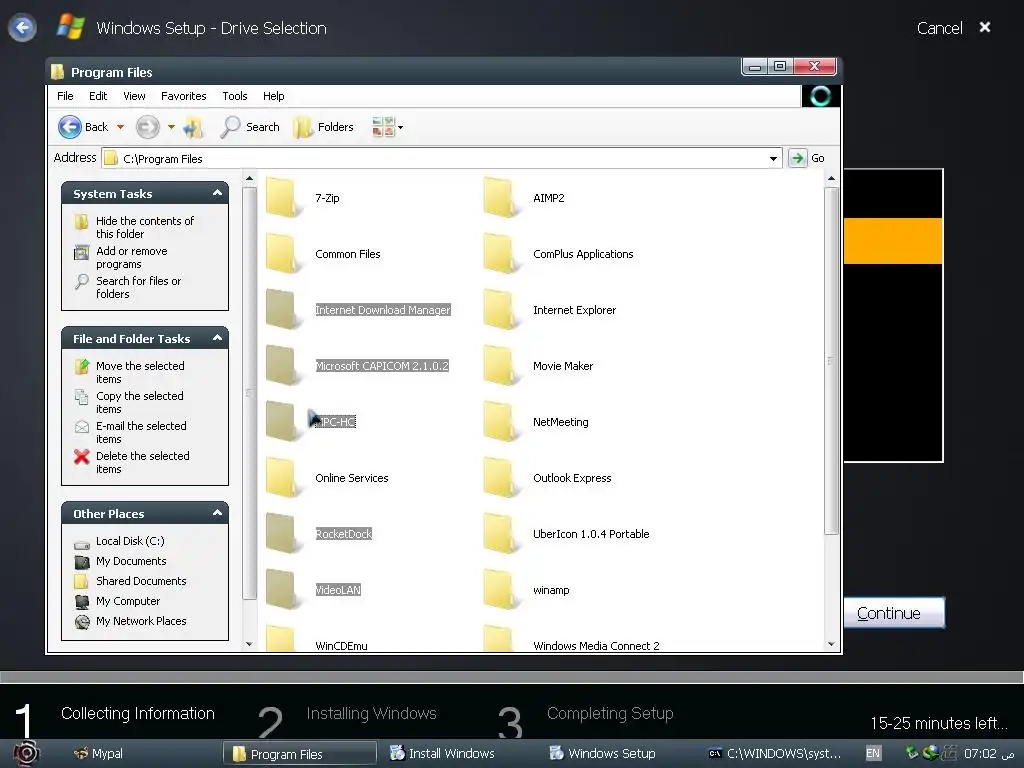Click the Go arrow next to address bar

tap(797, 158)
